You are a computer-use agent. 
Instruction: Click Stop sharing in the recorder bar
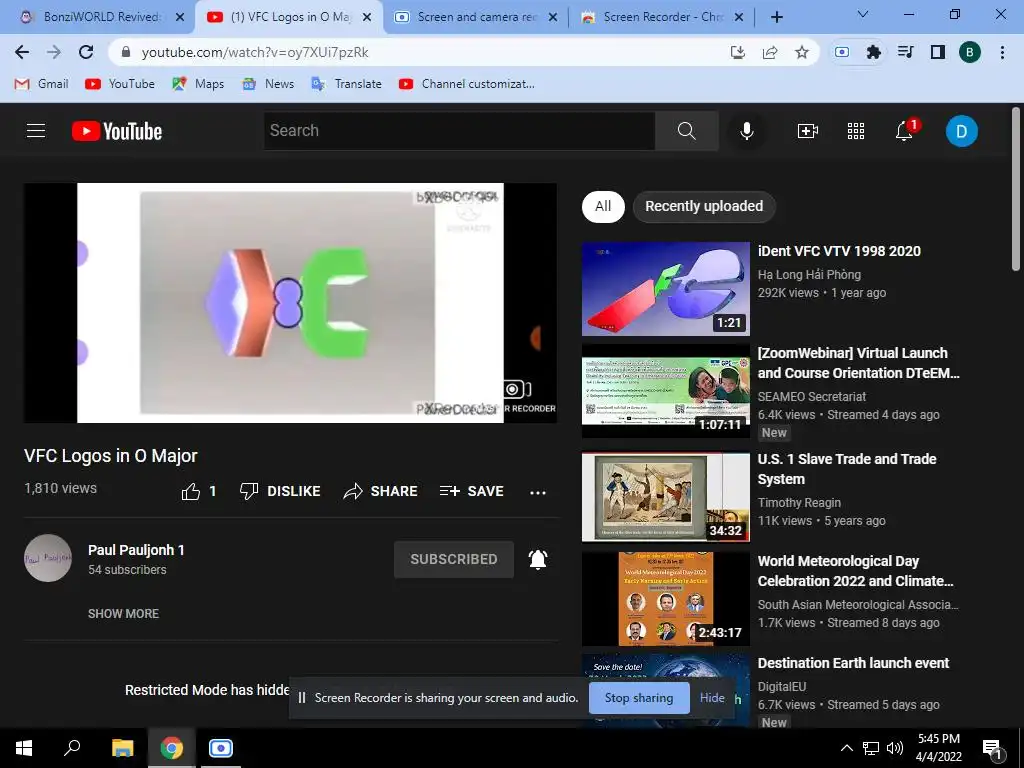click(639, 698)
